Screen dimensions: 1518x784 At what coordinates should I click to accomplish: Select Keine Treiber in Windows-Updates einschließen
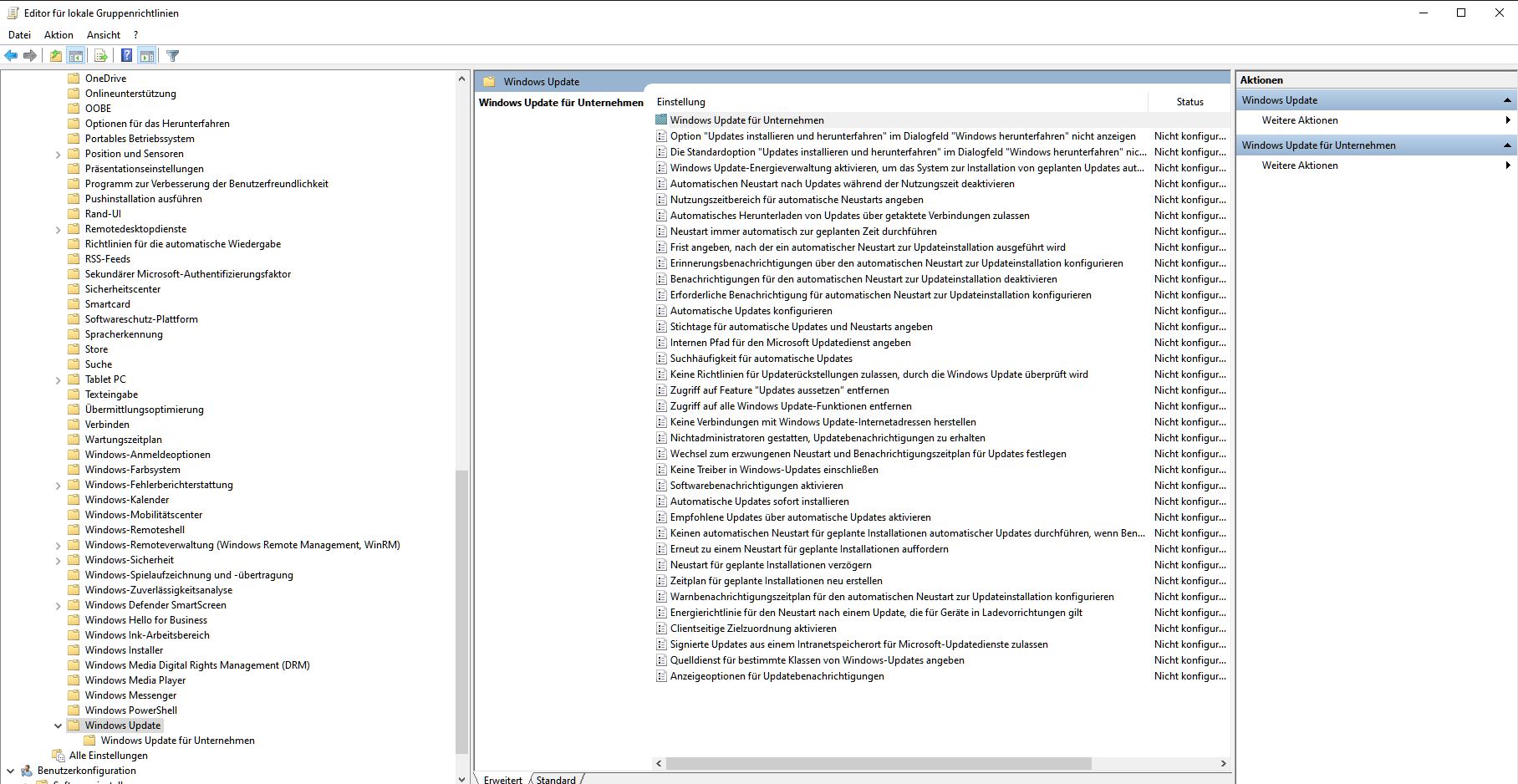tap(774, 470)
